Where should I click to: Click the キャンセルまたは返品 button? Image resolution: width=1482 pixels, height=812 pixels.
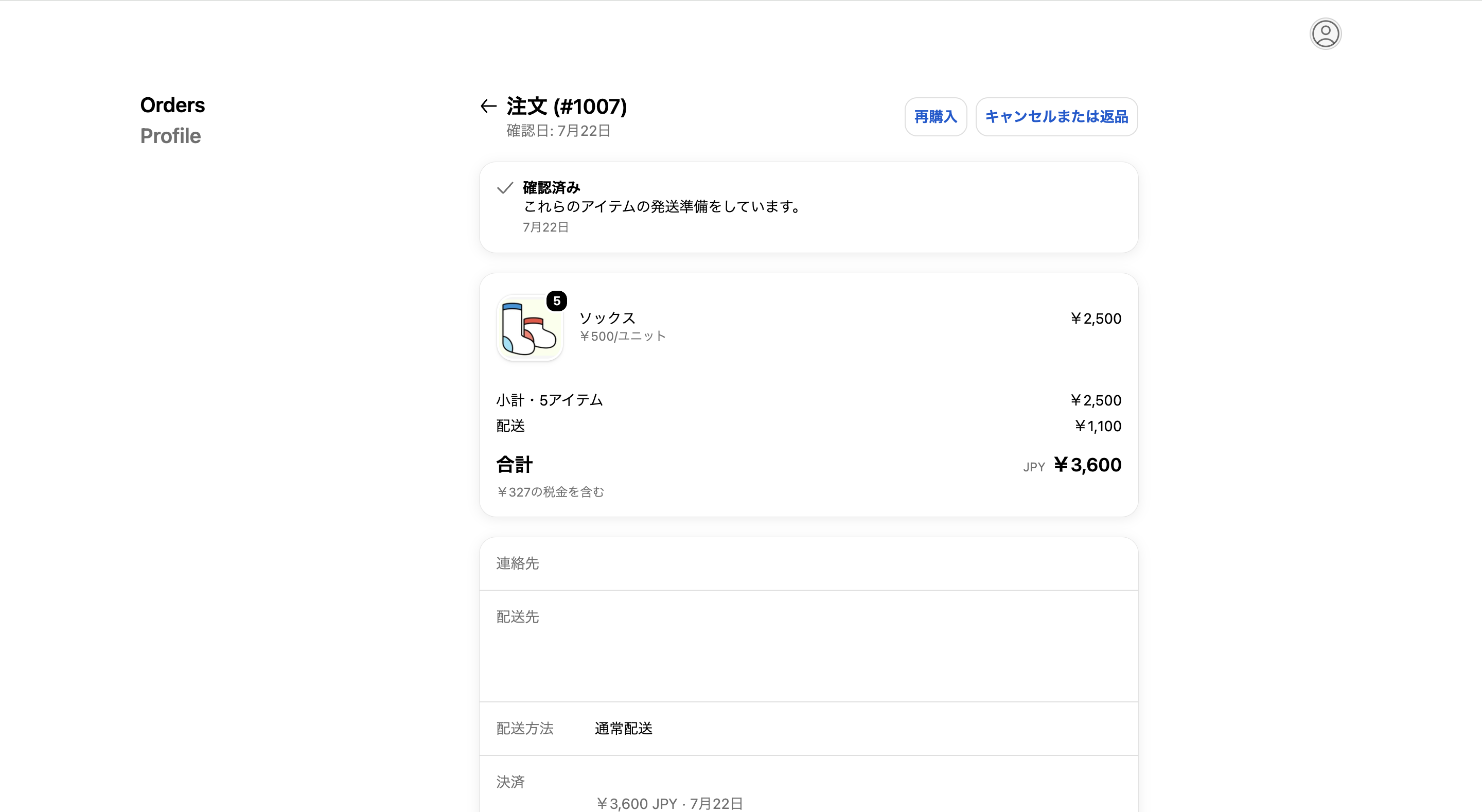point(1056,117)
